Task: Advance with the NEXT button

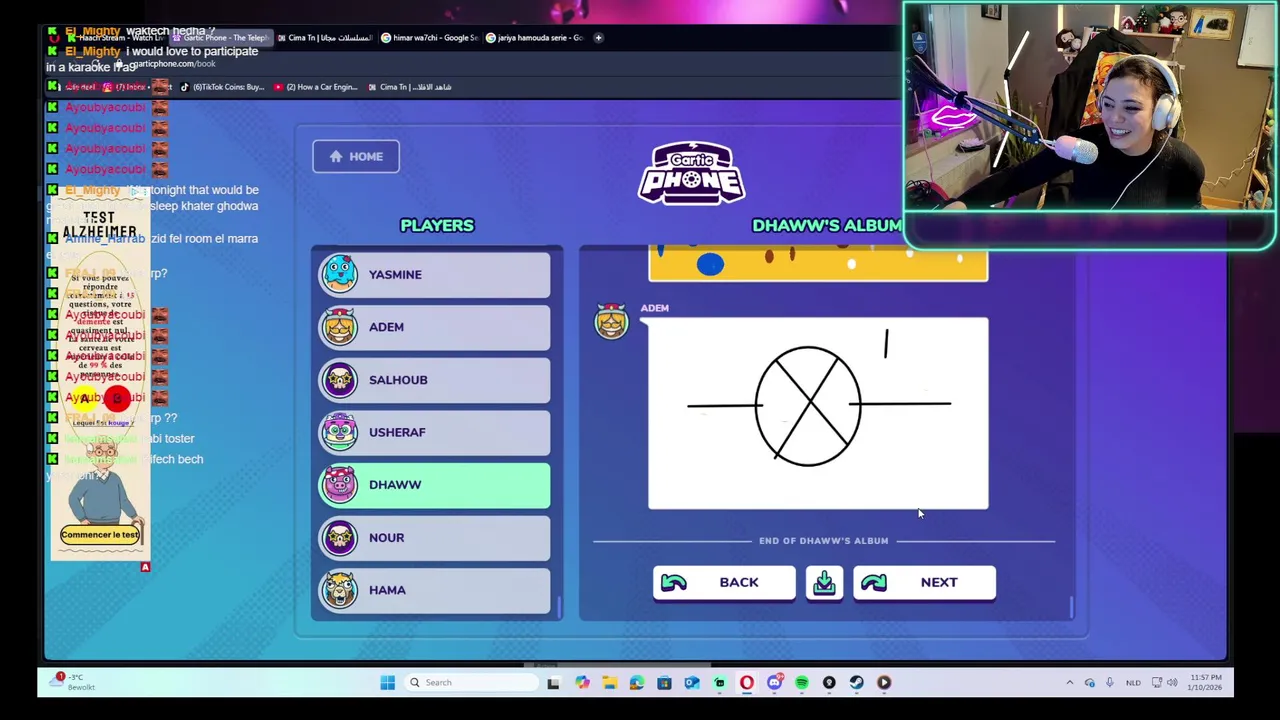Action: (924, 582)
